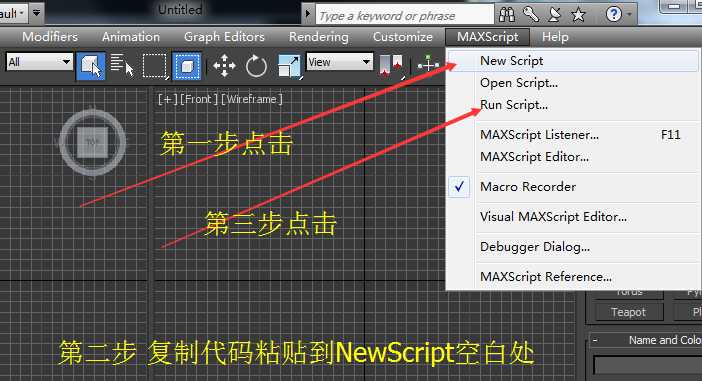The height and width of the screenshot is (381, 702).
Task: Open the Customize menu
Action: click(403, 37)
